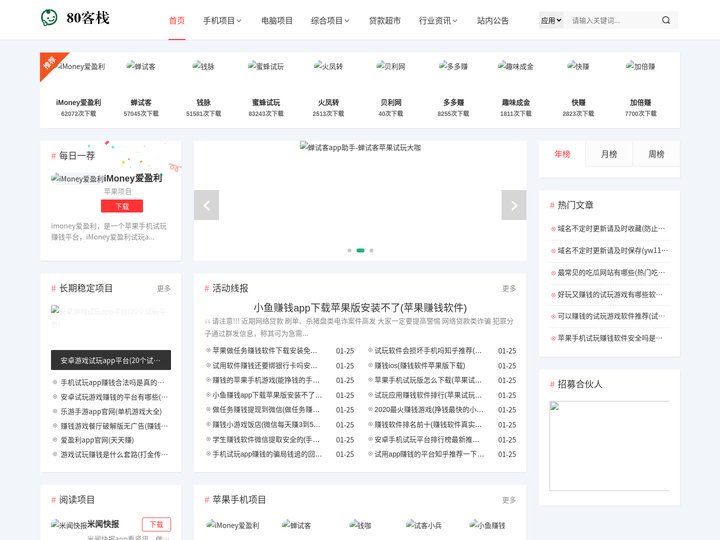Open 好玩又赚钱的试玩游戏 hot article

click(x=610, y=294)
